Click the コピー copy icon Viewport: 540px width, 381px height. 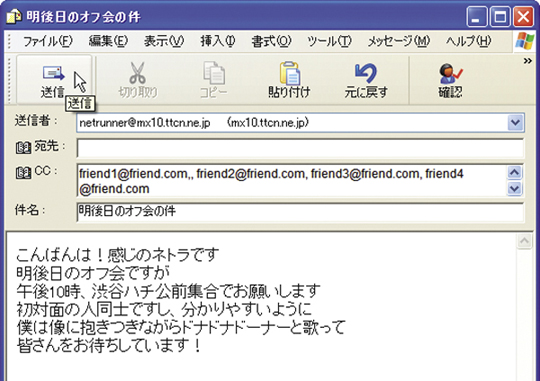(214, 73)
